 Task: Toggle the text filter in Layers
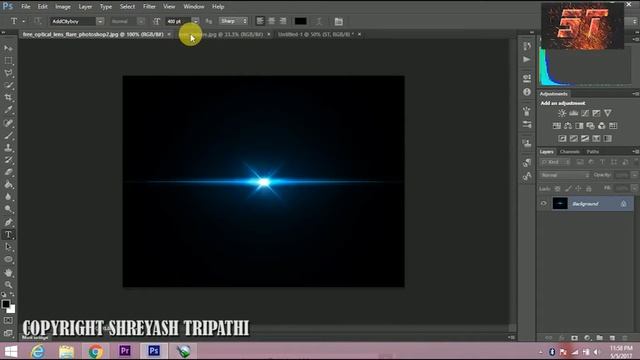[602, 162]
